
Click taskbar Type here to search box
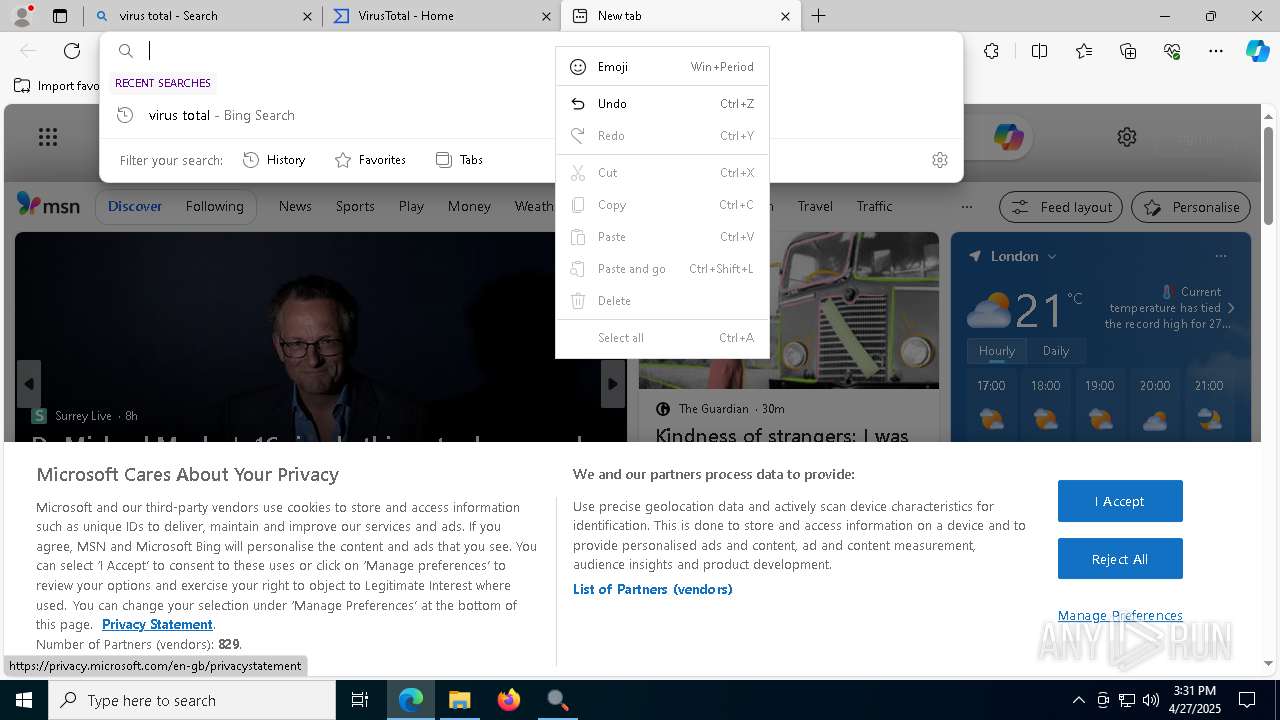(192, 700)
